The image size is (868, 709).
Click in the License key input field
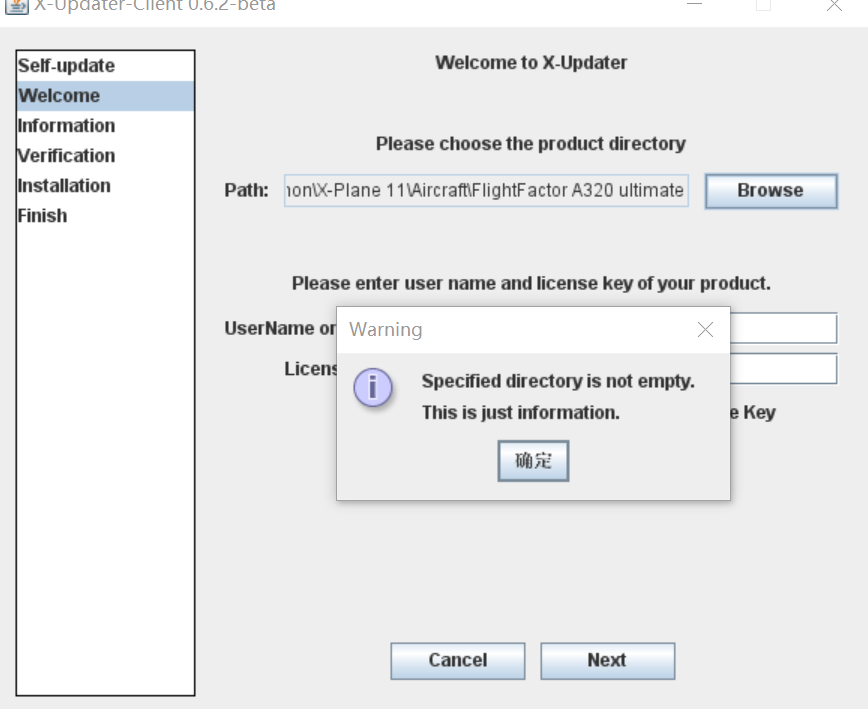click(783, 369)
